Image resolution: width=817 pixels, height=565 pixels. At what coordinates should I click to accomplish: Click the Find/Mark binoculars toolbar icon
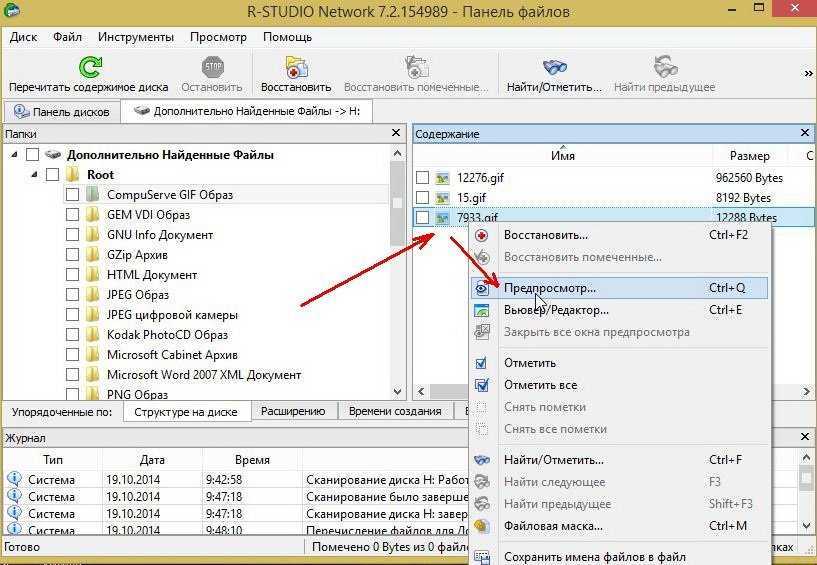click(554, 67)
